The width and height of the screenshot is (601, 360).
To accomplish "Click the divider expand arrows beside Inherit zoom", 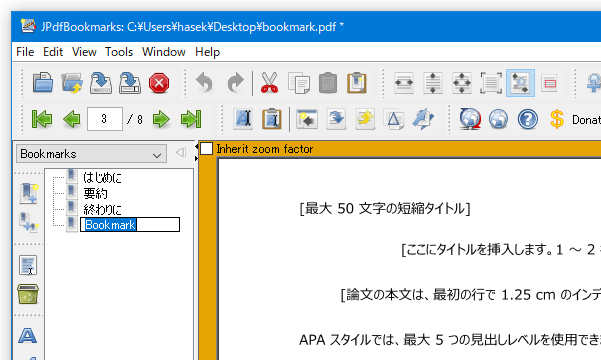I will click(x=197, y=153).
